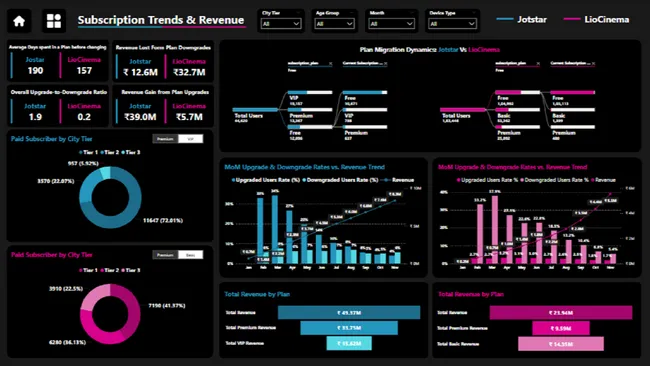Select LioCinema upgrade-to-downgrade ratio 0.2

point(84,117)
